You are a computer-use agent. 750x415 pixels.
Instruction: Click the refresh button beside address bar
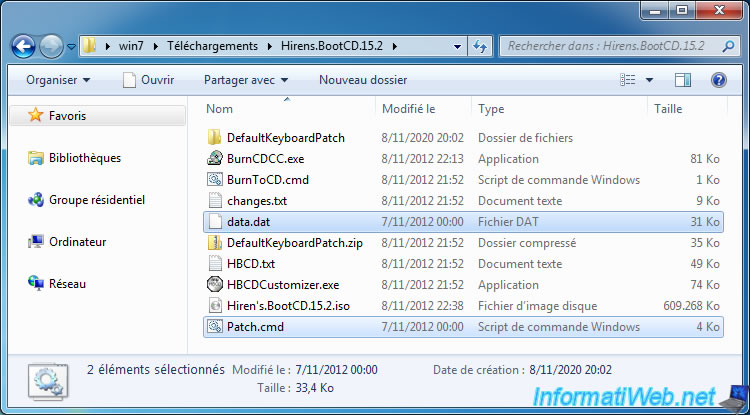coord(480,46)
